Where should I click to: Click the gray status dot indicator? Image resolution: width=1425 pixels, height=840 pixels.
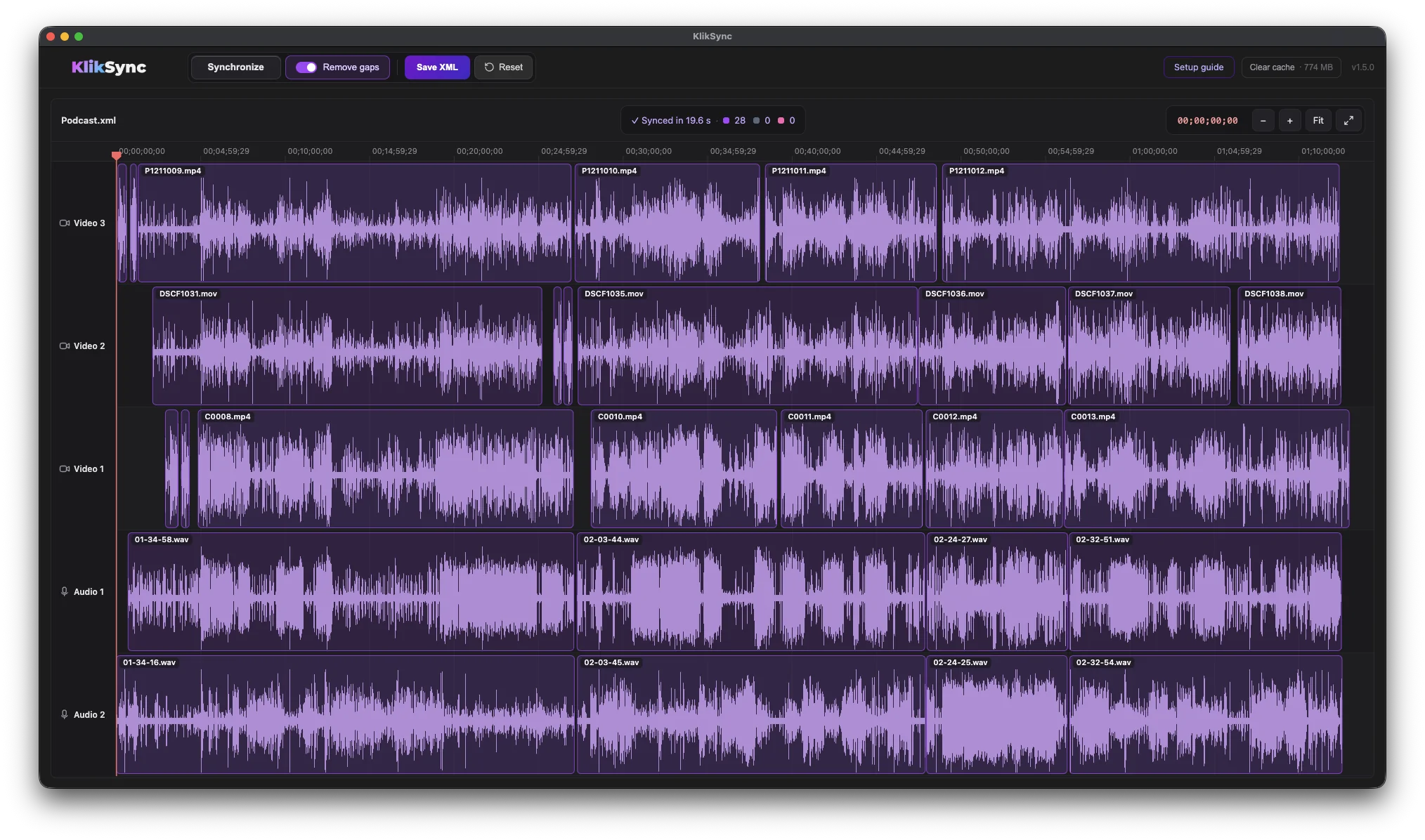[x=756, y=121]
